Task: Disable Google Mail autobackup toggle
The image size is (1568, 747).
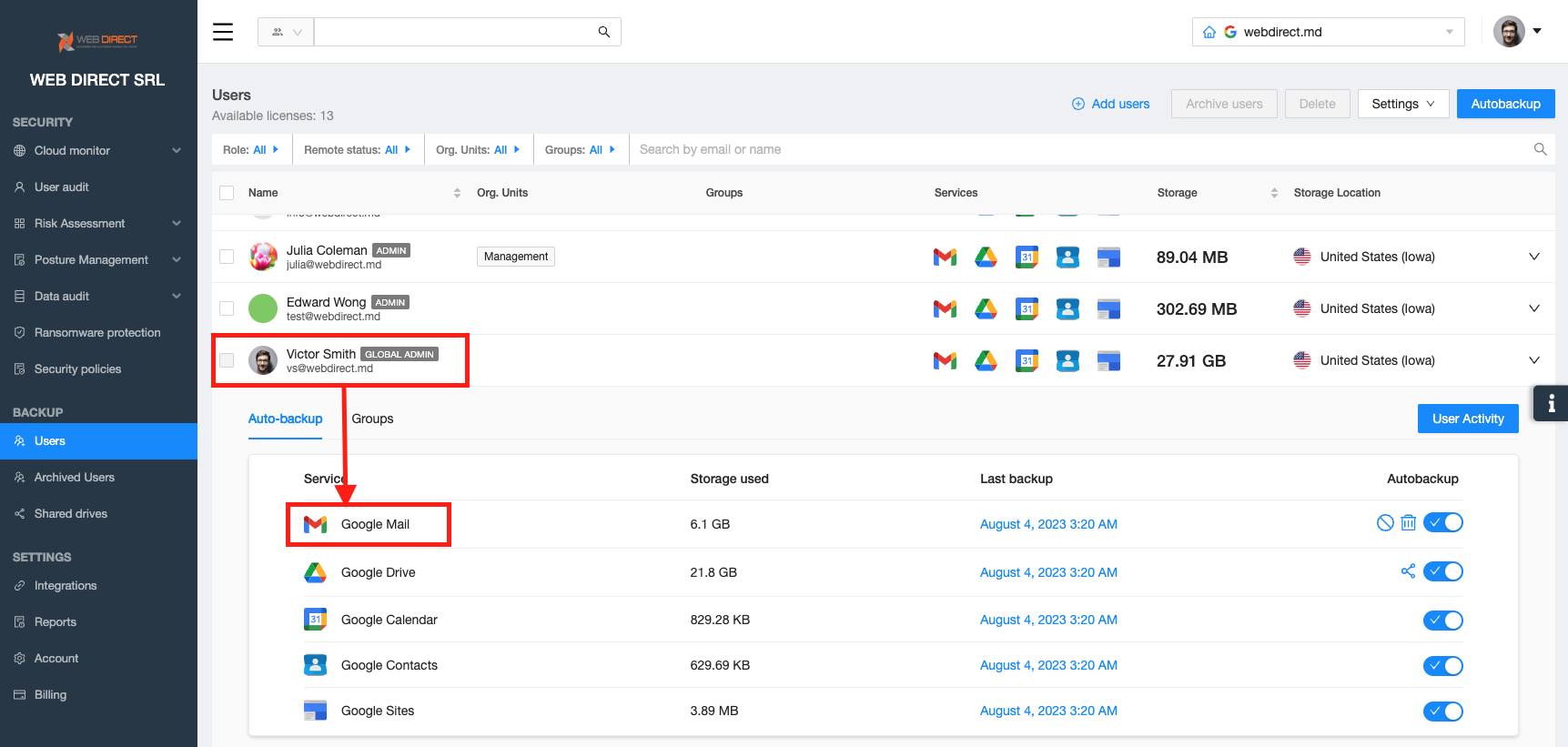Action: click(1442, 522)
